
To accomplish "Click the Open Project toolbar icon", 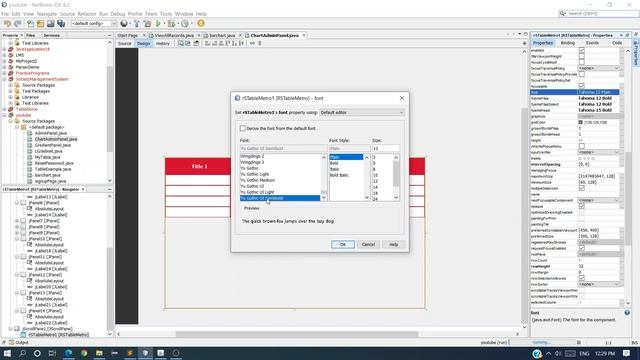I will [51, 24].
